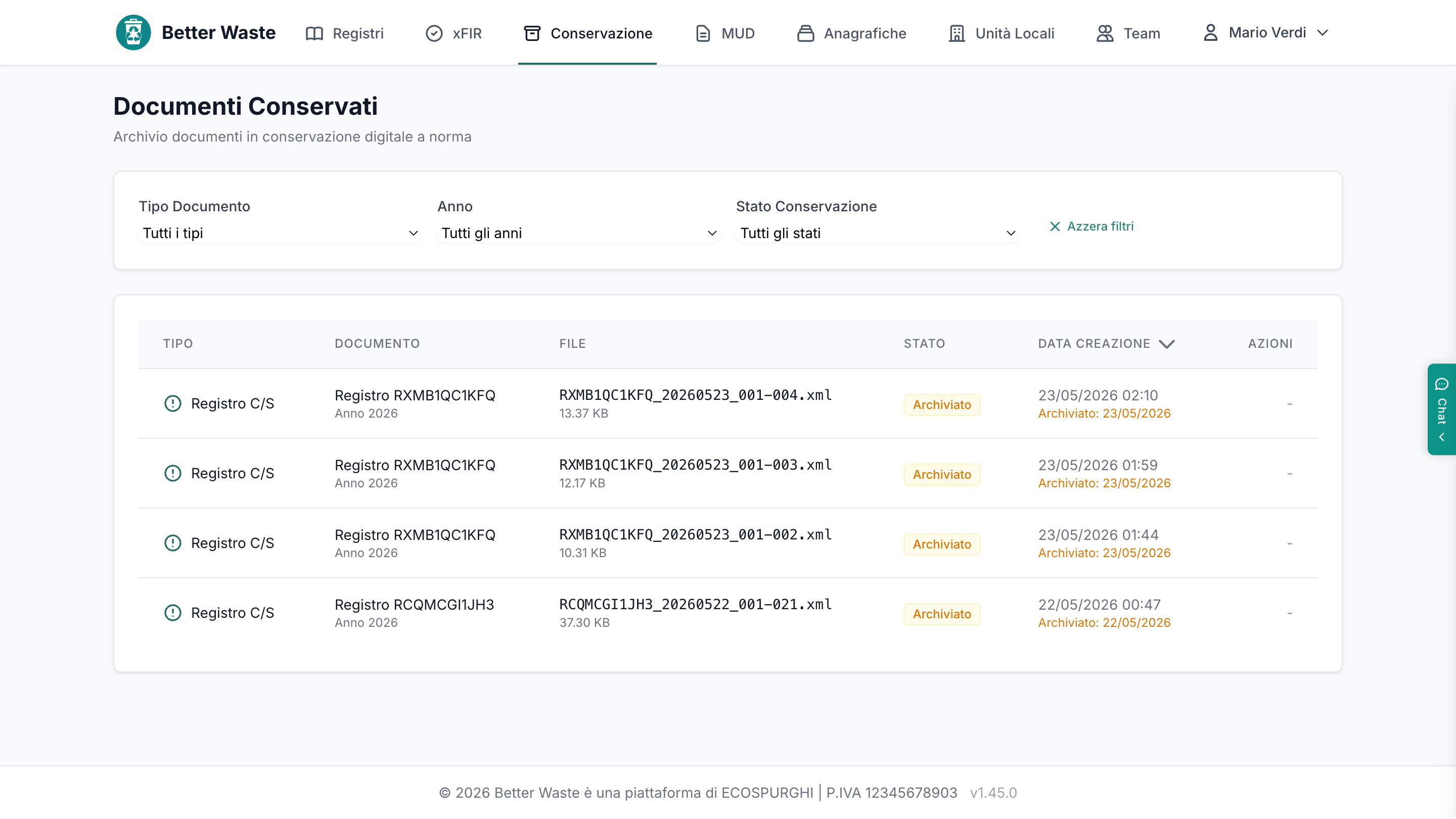Expand the Mario Verdi user menu

[1265, 33]
